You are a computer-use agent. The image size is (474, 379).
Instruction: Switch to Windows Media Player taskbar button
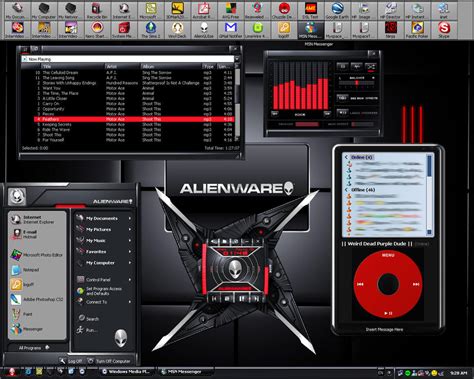[x=127, y=371]
